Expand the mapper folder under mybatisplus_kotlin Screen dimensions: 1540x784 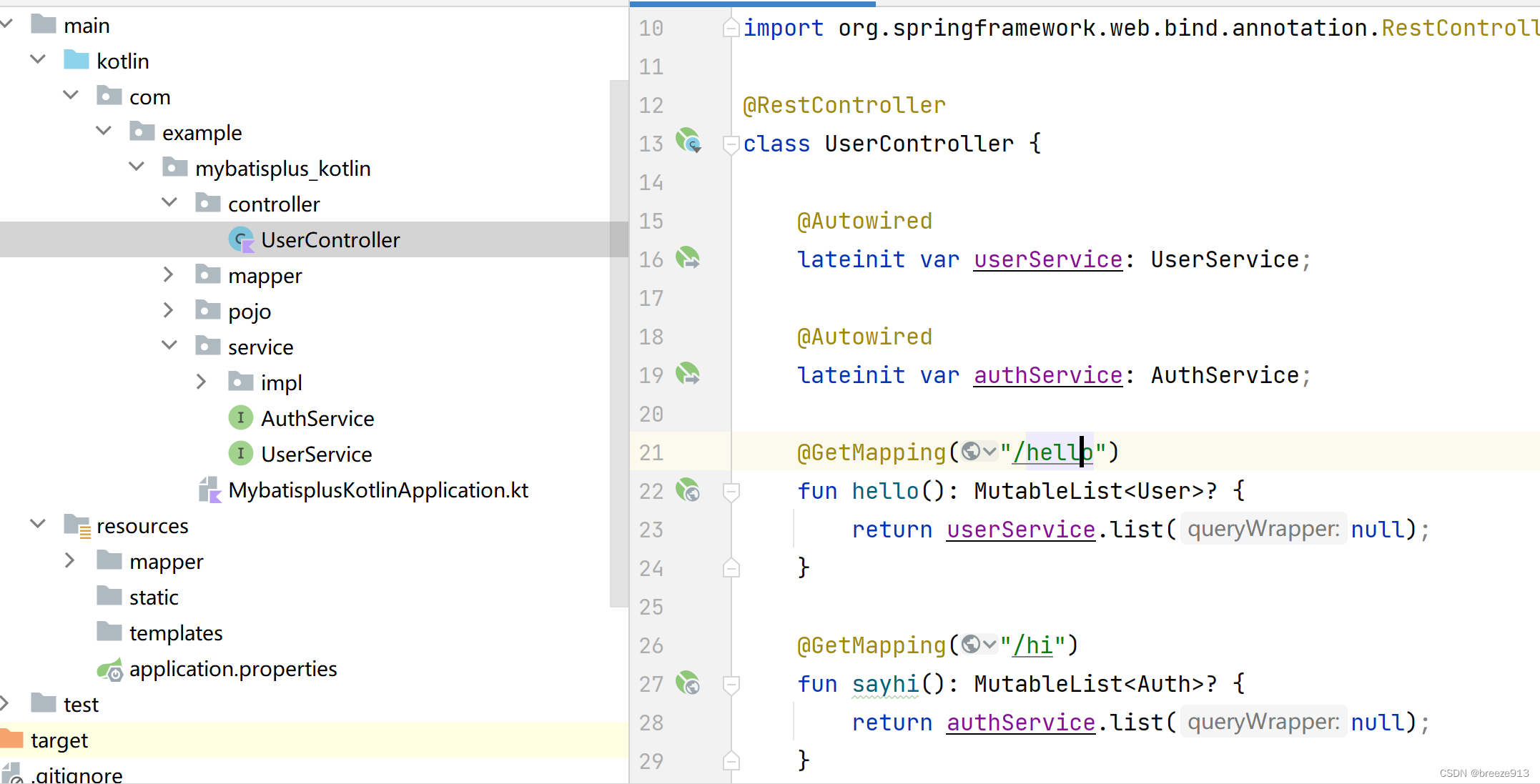click(169, 274)
